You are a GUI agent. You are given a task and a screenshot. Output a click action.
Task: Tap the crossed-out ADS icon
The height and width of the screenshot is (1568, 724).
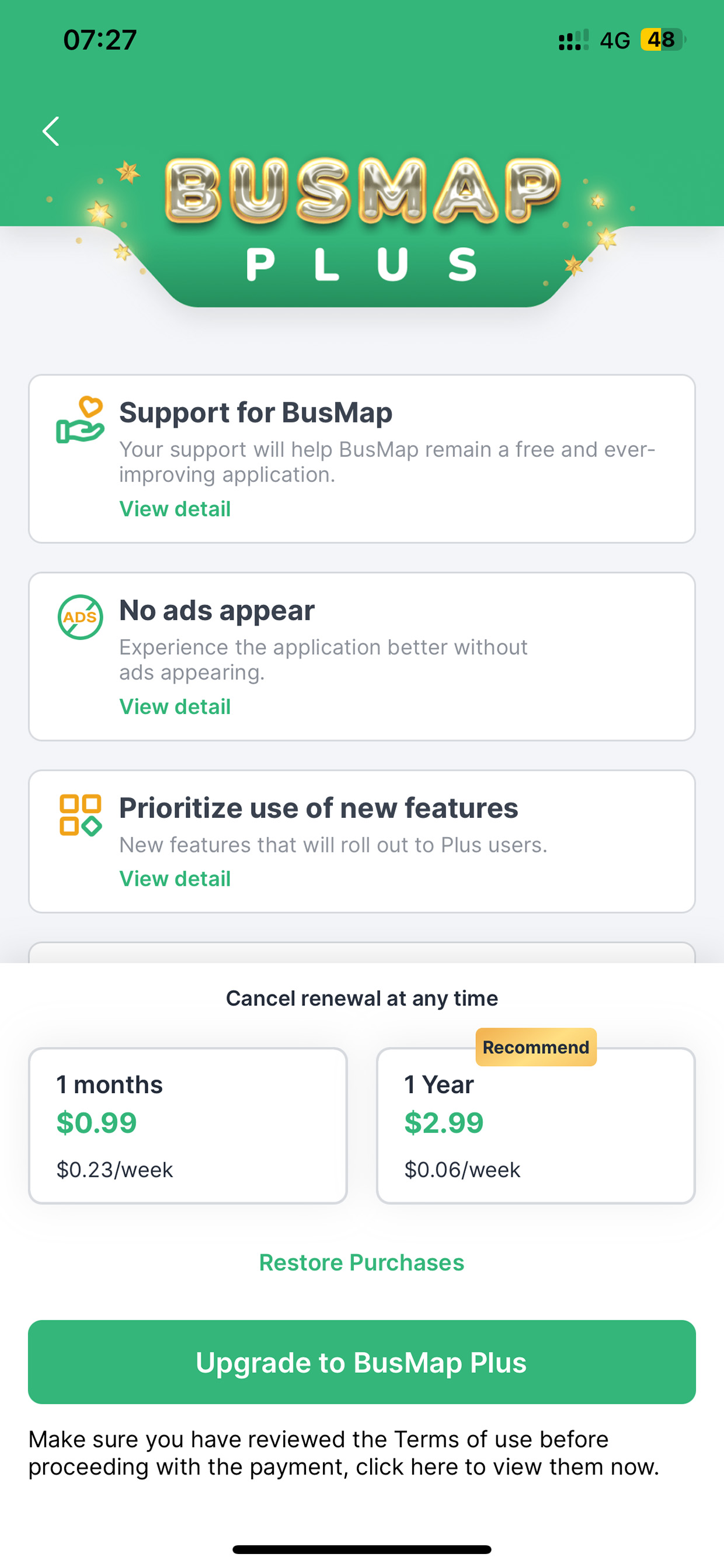click(81, 616)
